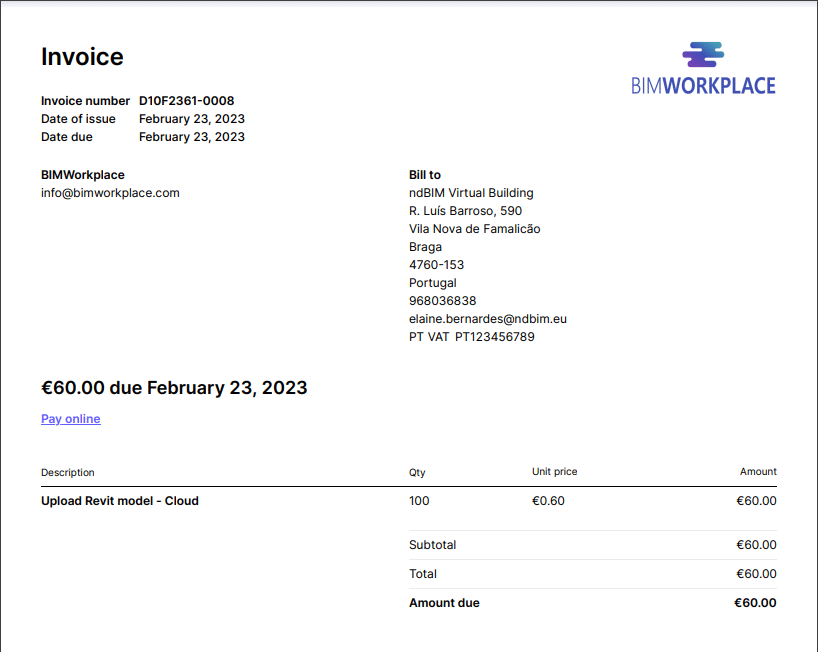Click the Bill to heading
This screenshot has width=818, height=652.
(425, 175)
